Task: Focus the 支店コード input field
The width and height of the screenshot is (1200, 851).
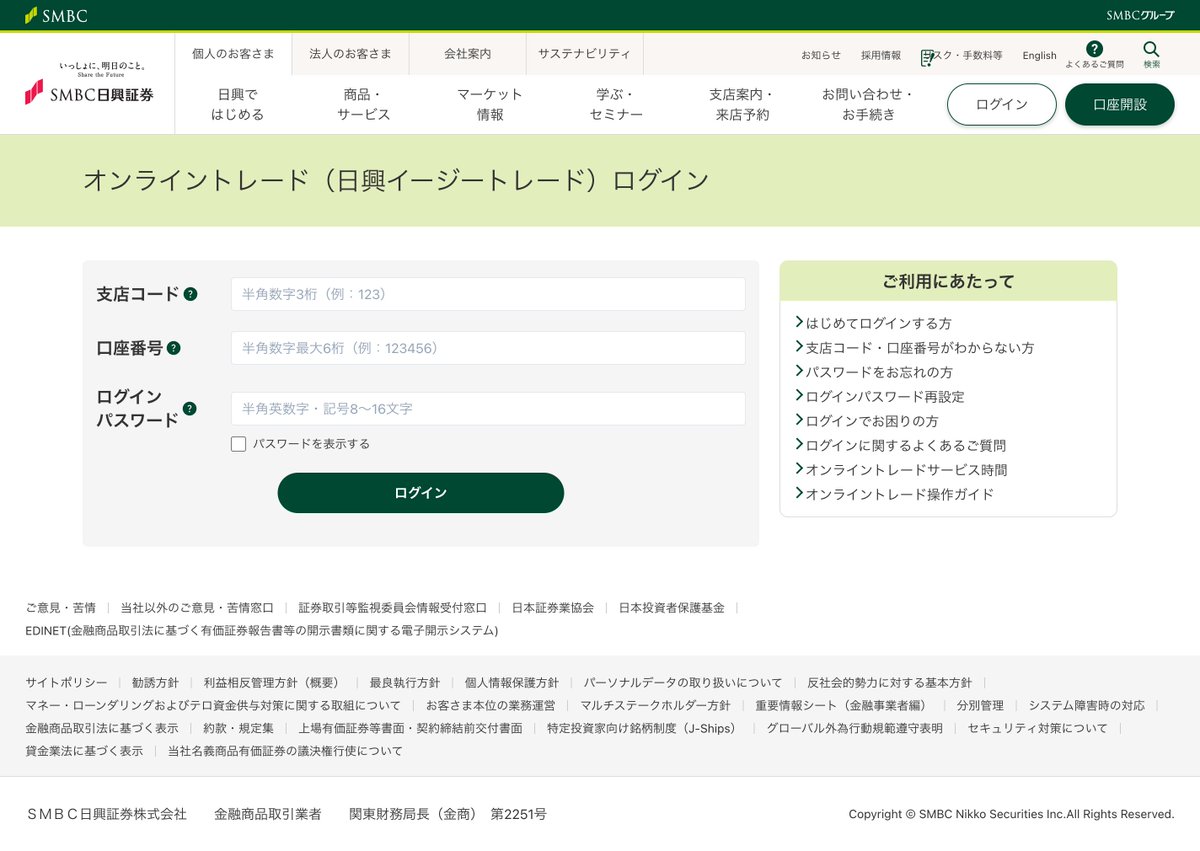Action: (x=488, y=294)
